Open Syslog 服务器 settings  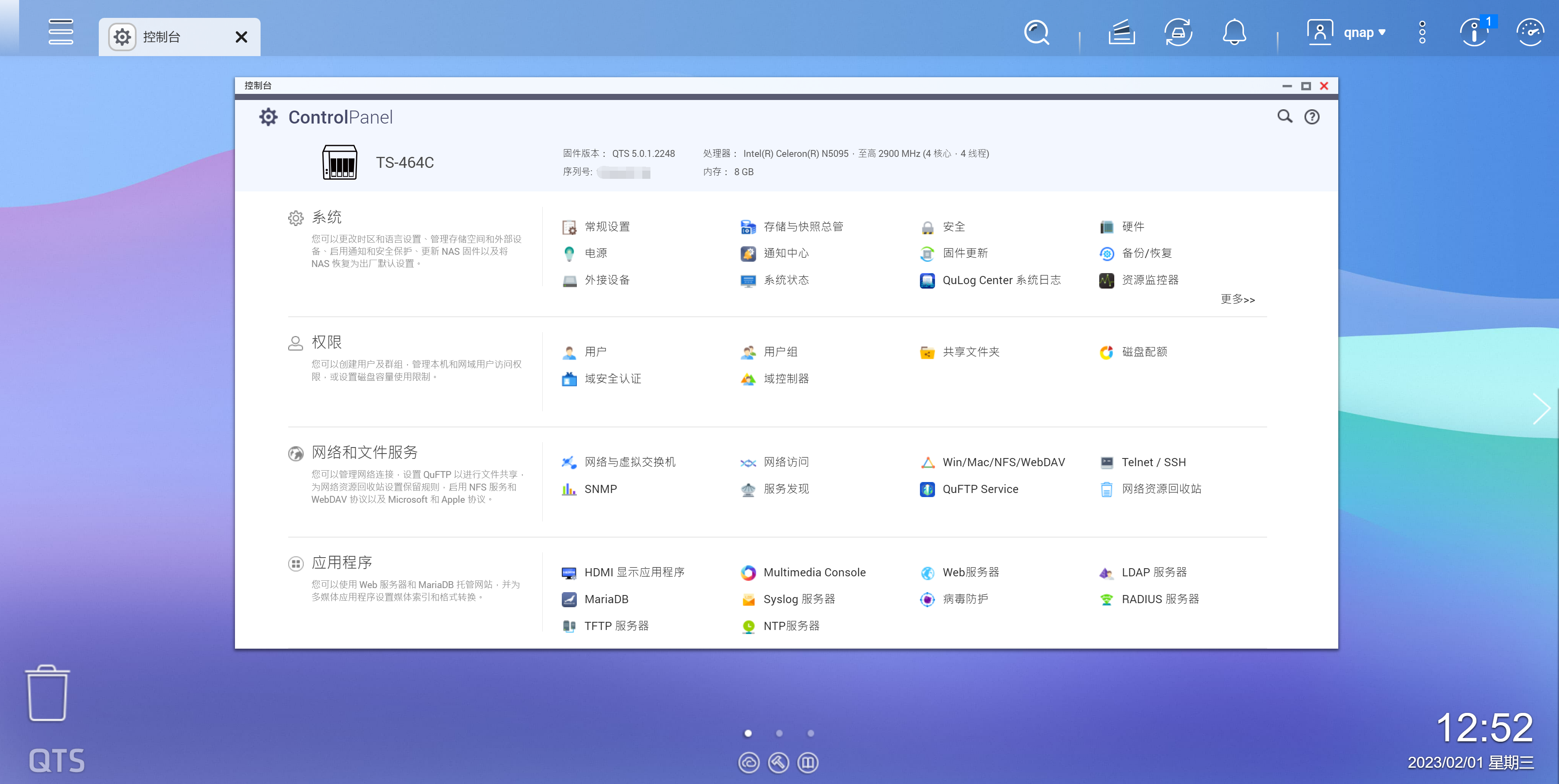click(x=788, y=599)
